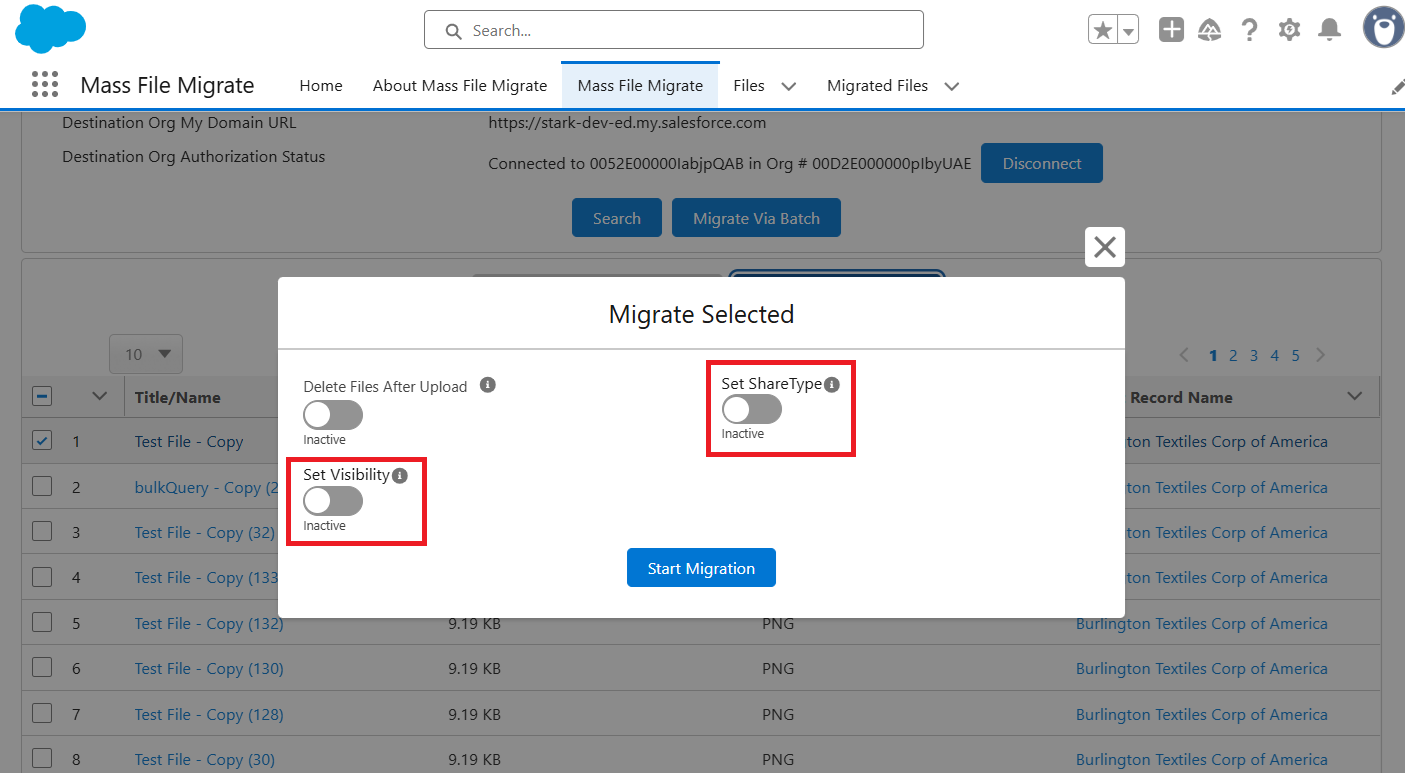Select checkbox for row 7

(x=42, y=713)
